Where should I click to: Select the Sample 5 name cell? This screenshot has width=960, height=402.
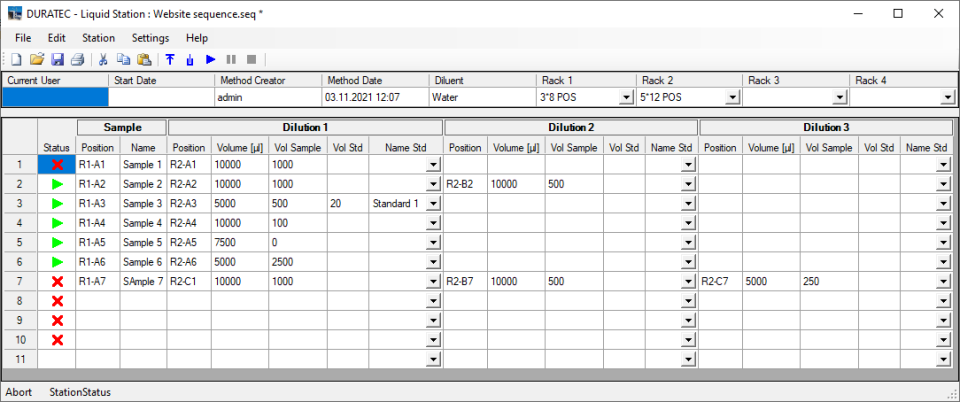[142, 242]
